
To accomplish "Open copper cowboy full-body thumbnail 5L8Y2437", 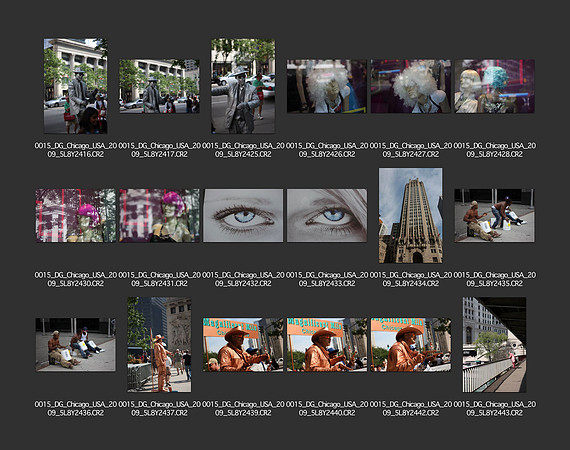I will [x=160, y=345].
